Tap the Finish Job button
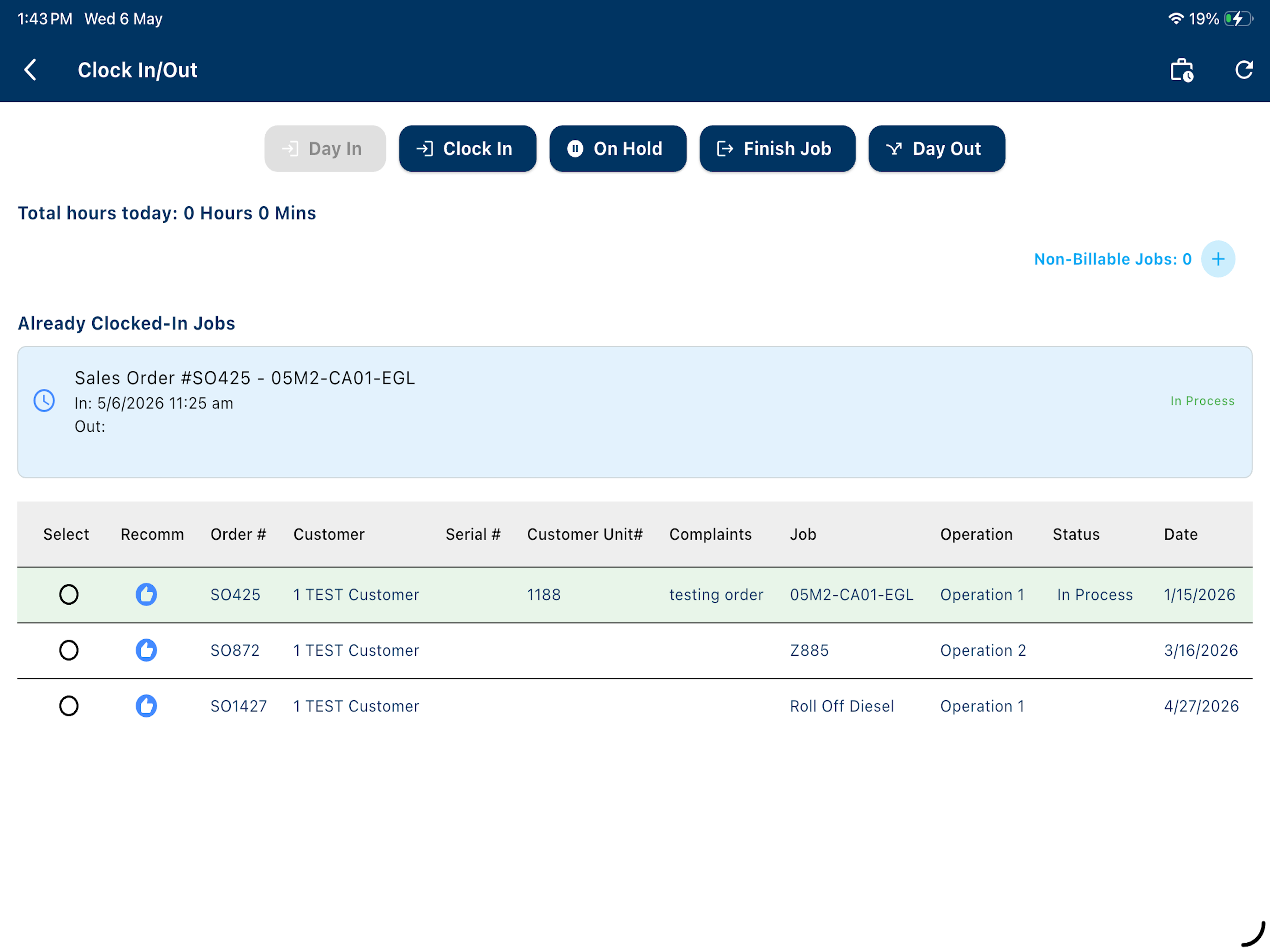 [778, 149]
